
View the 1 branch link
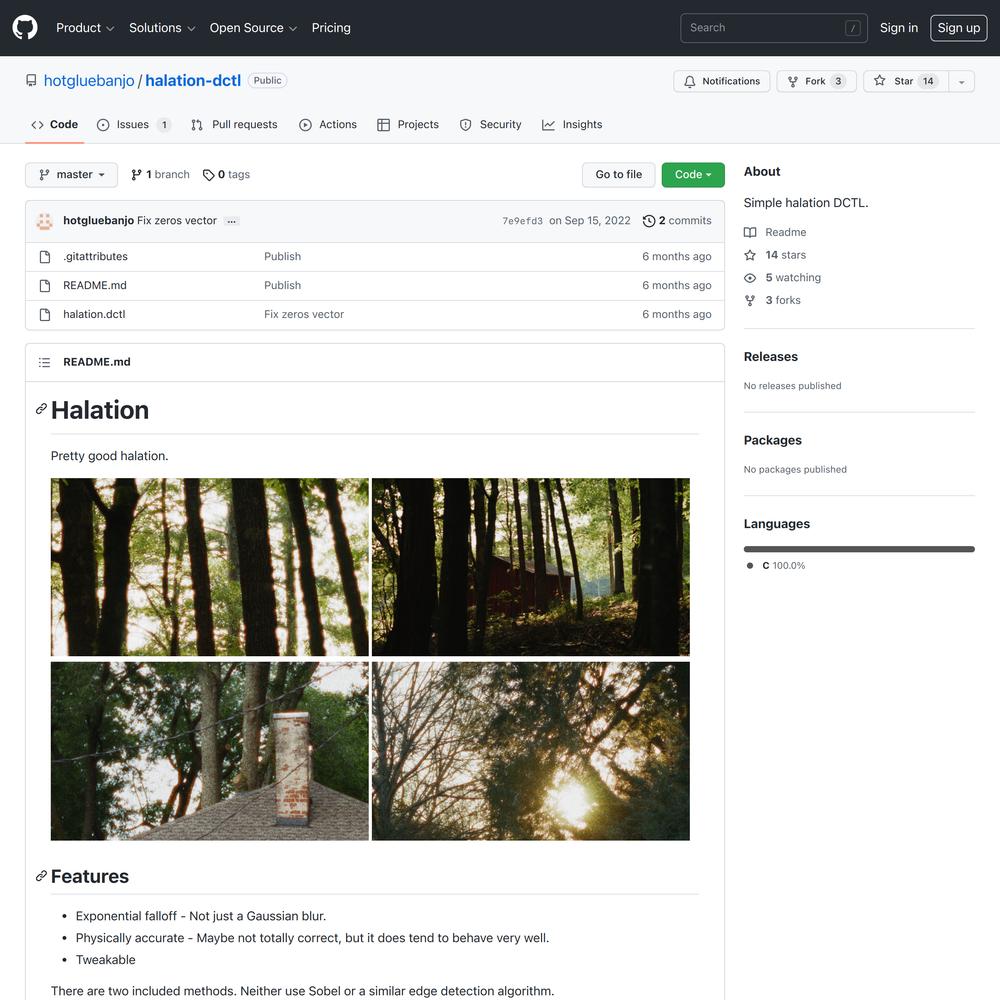(160, 175)
